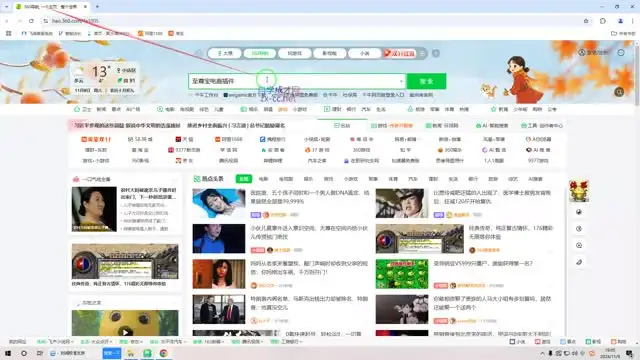Reload the page with the refresh icon
Viewport: 640px width, 360px height.
(31, 21)
